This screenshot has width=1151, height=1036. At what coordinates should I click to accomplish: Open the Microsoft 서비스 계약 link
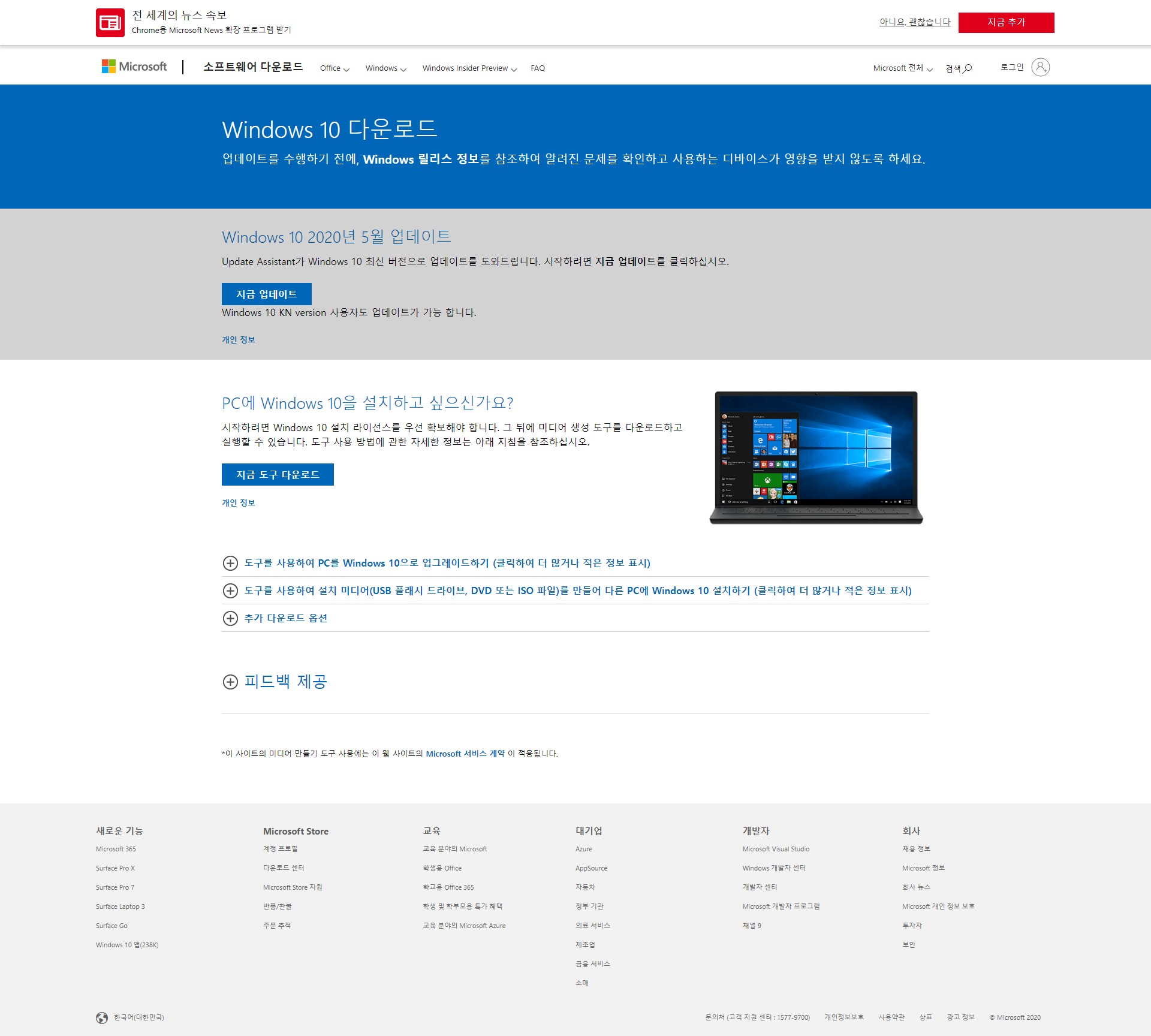465,754
